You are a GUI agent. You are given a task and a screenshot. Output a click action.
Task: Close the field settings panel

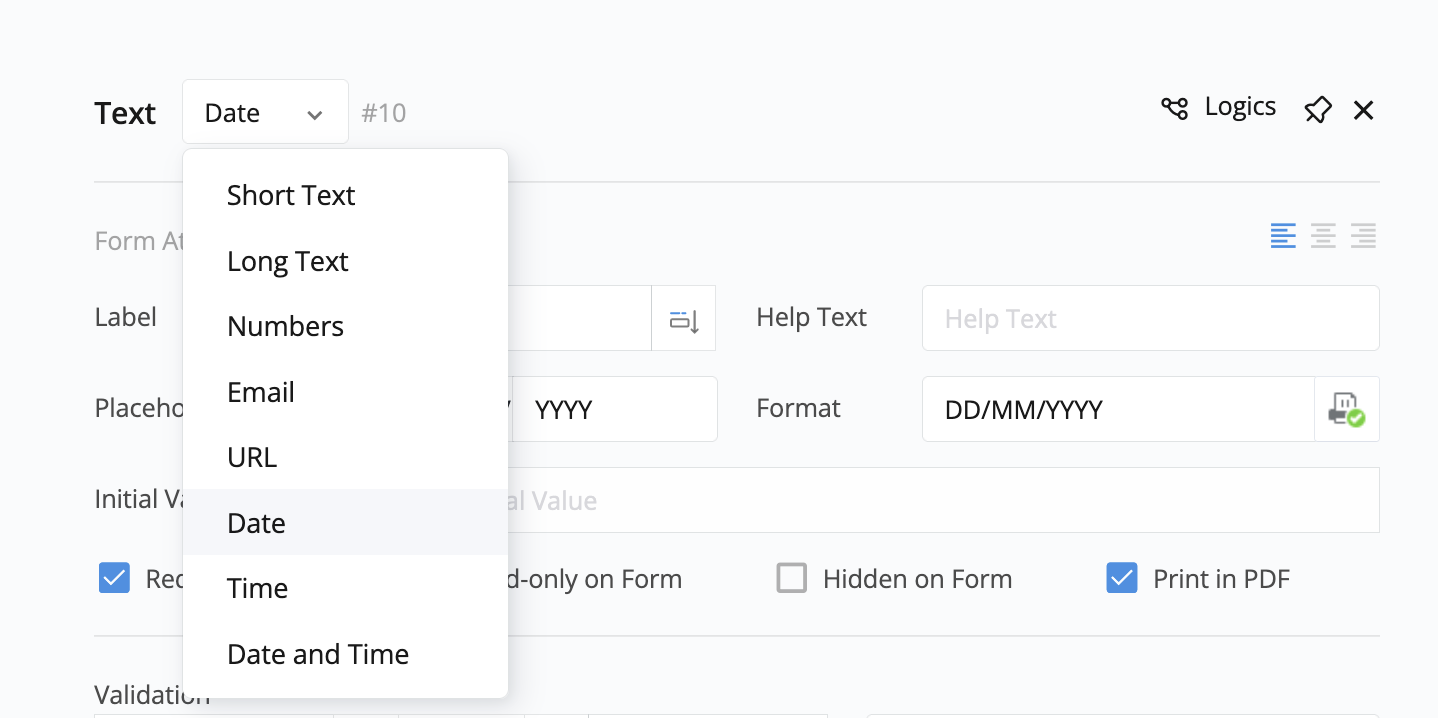tap(1363, 110)
